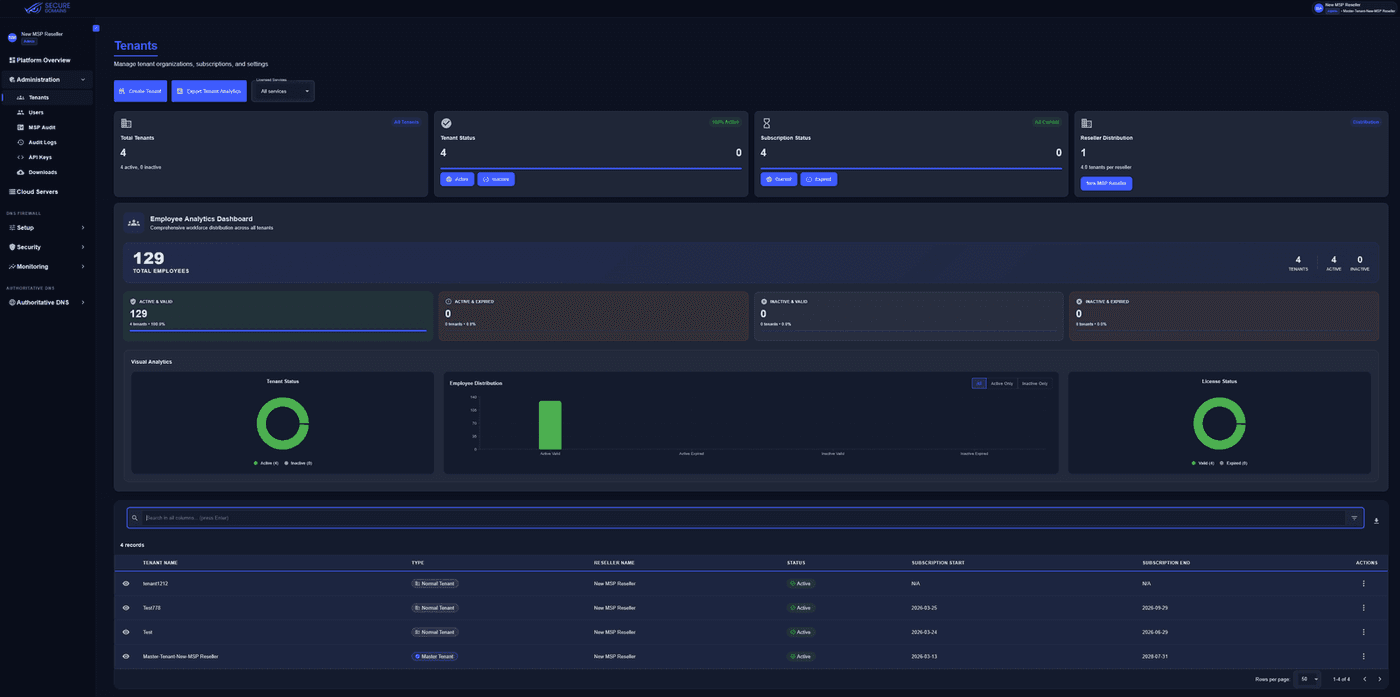Screen dimensions: 1400x697
Task: Click the Audit Logs clock icon
Action: point(21,142)
